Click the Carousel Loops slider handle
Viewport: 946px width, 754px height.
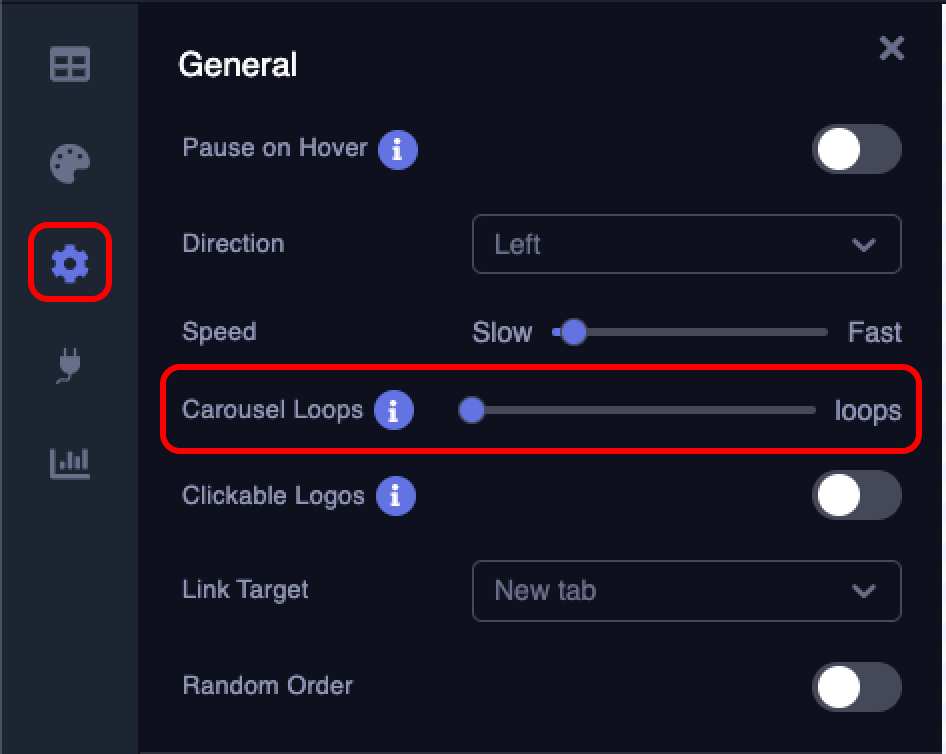471,410
